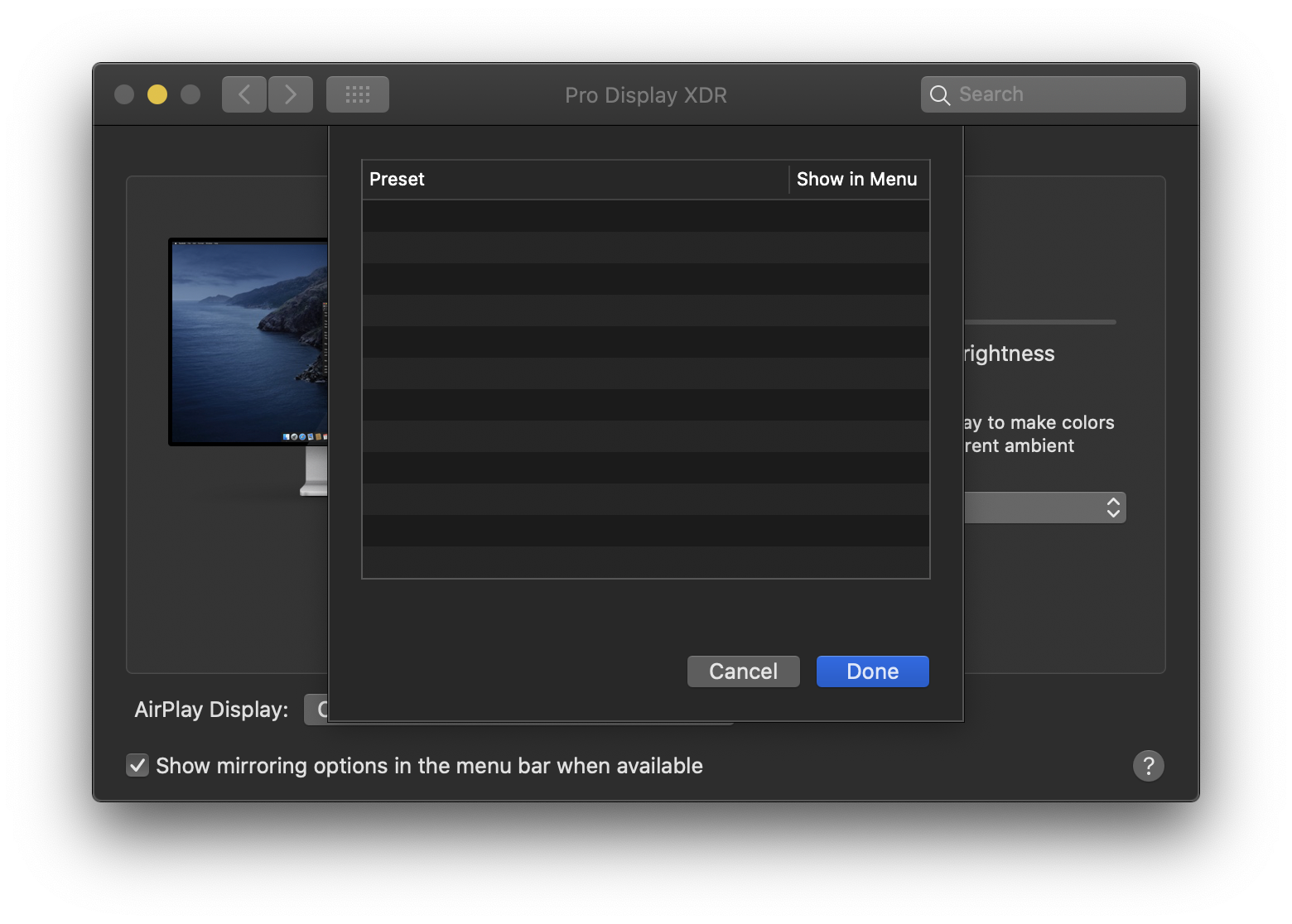Minimize the window with the yellow button
The image size is (1292, 924).
coord(157,94)
